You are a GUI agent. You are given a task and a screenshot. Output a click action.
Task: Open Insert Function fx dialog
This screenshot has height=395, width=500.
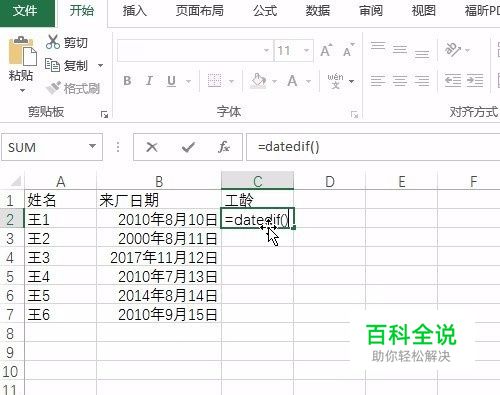[x=224, y=147]
